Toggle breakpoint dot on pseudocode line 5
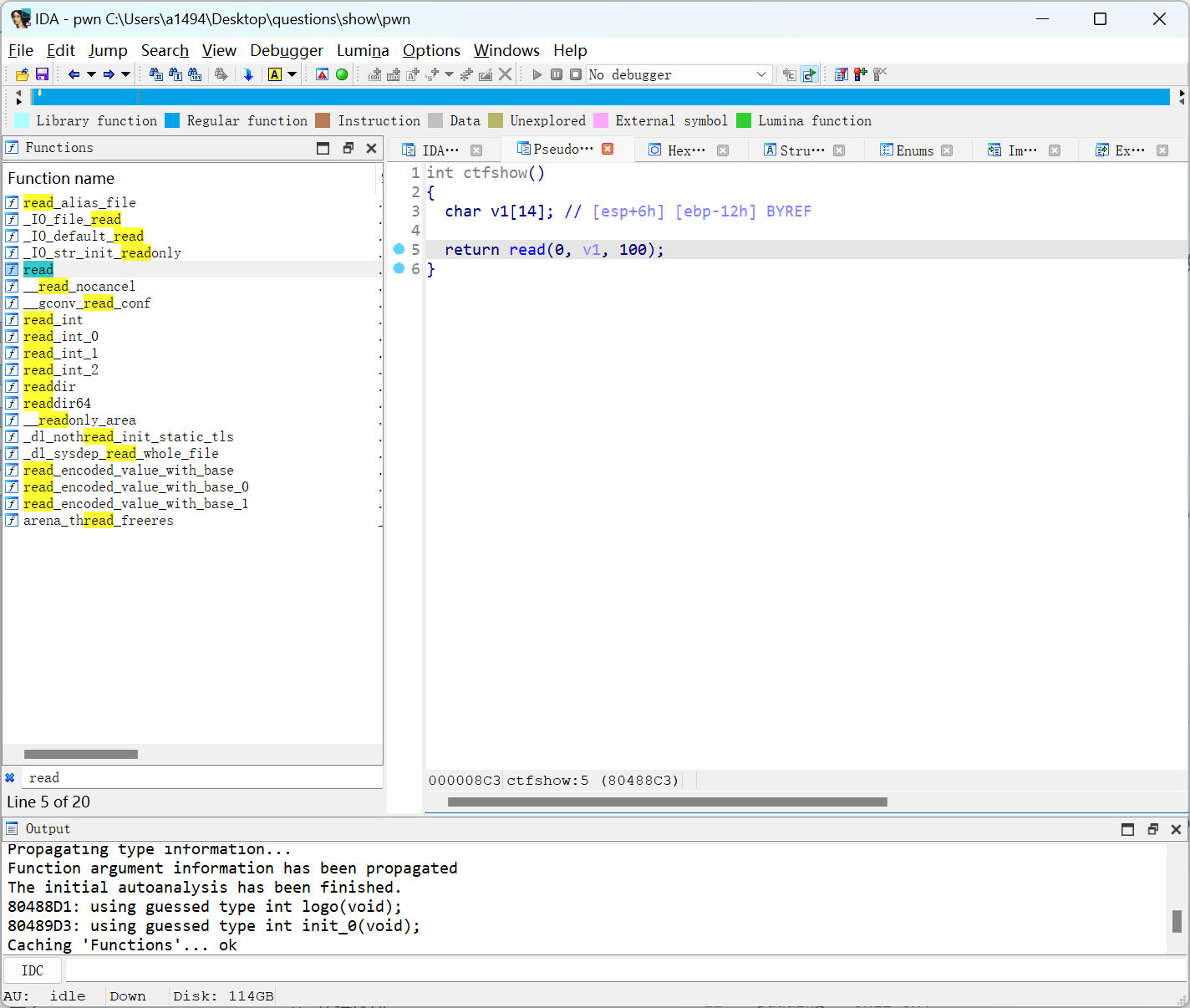Screen dimensions: 1190x1008 (x=399, y=249)
